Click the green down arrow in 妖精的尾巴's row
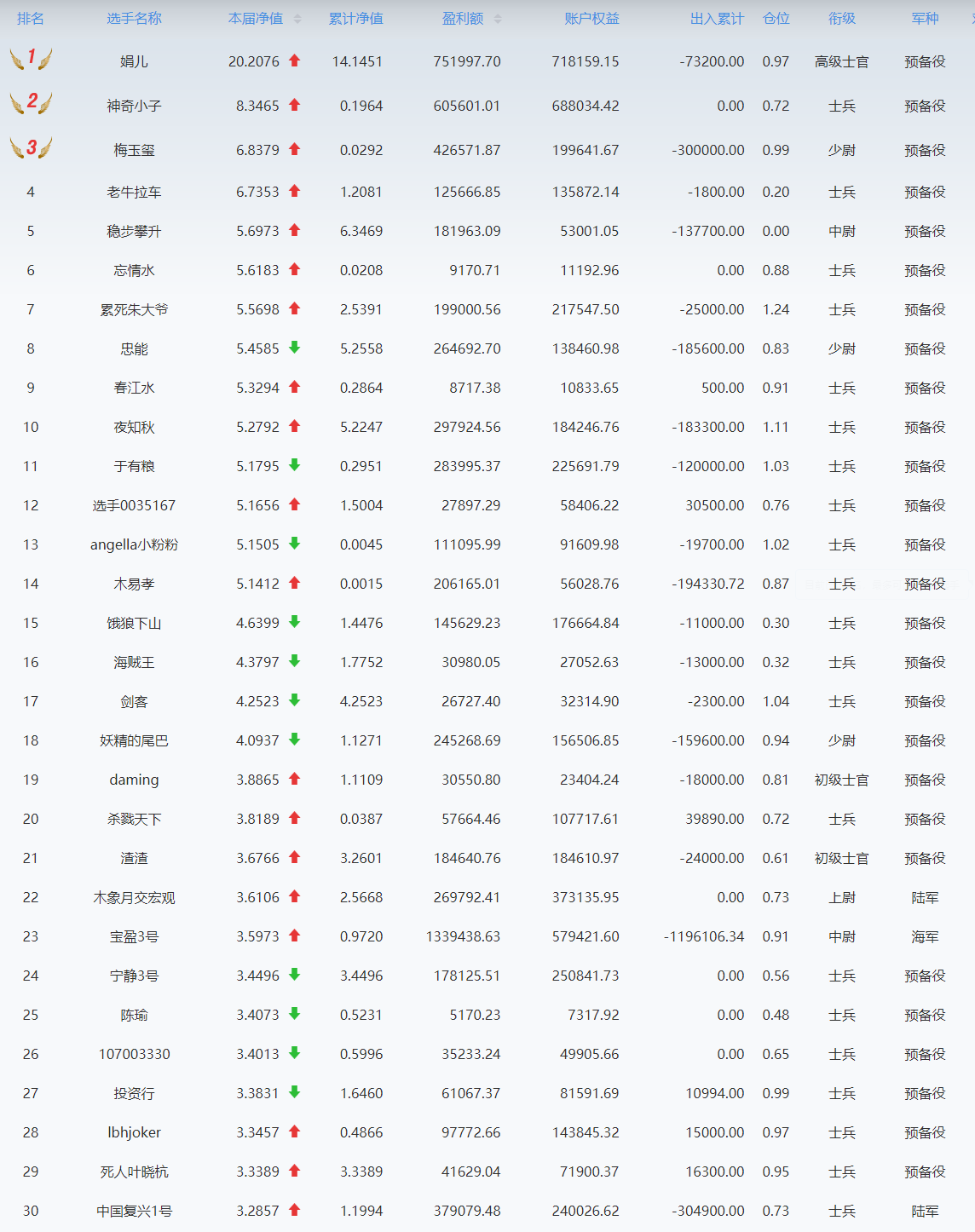Viewport: 975px width, 1232px height. point(294,740)
